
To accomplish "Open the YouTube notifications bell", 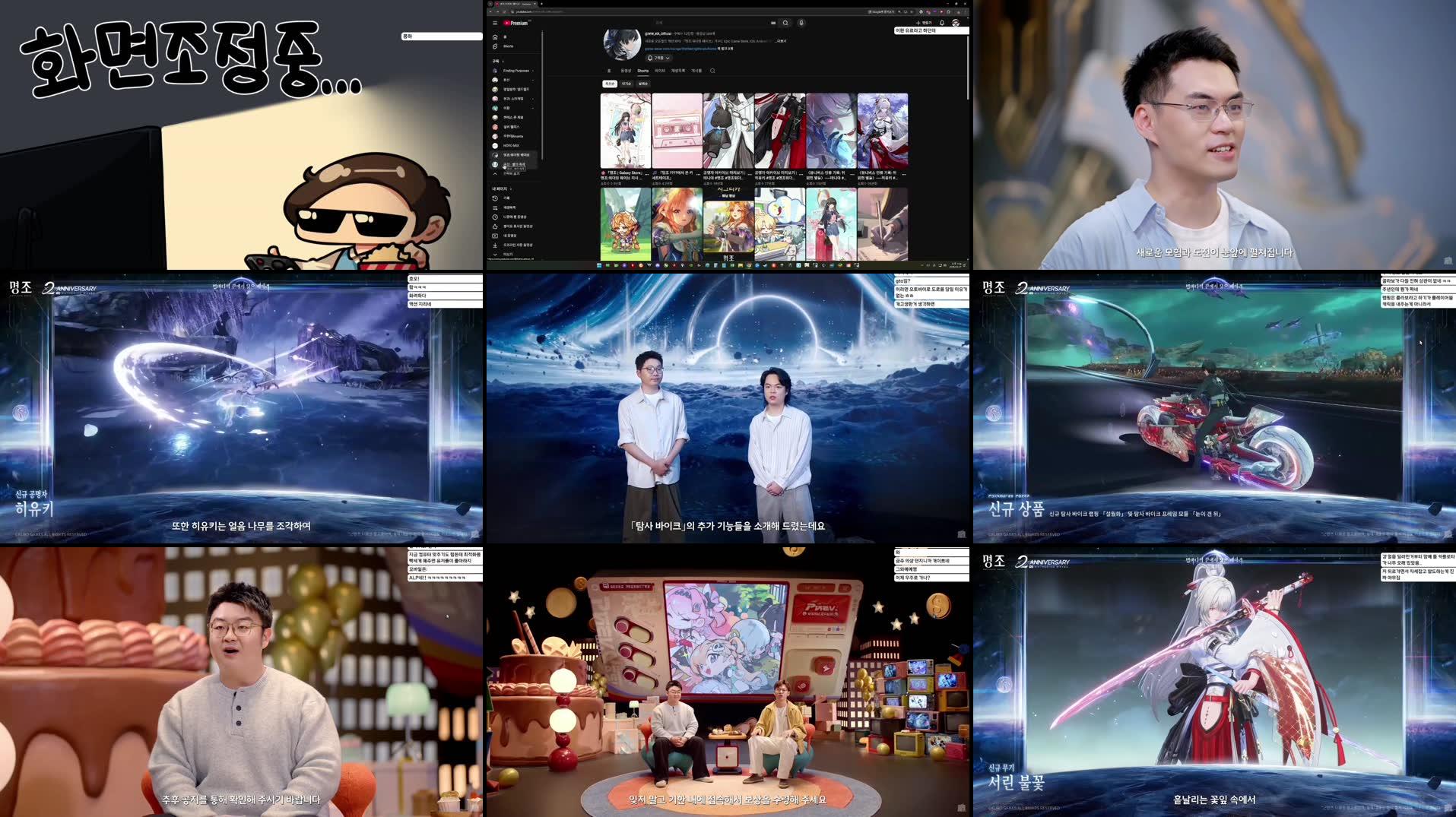I will [942, 23].
